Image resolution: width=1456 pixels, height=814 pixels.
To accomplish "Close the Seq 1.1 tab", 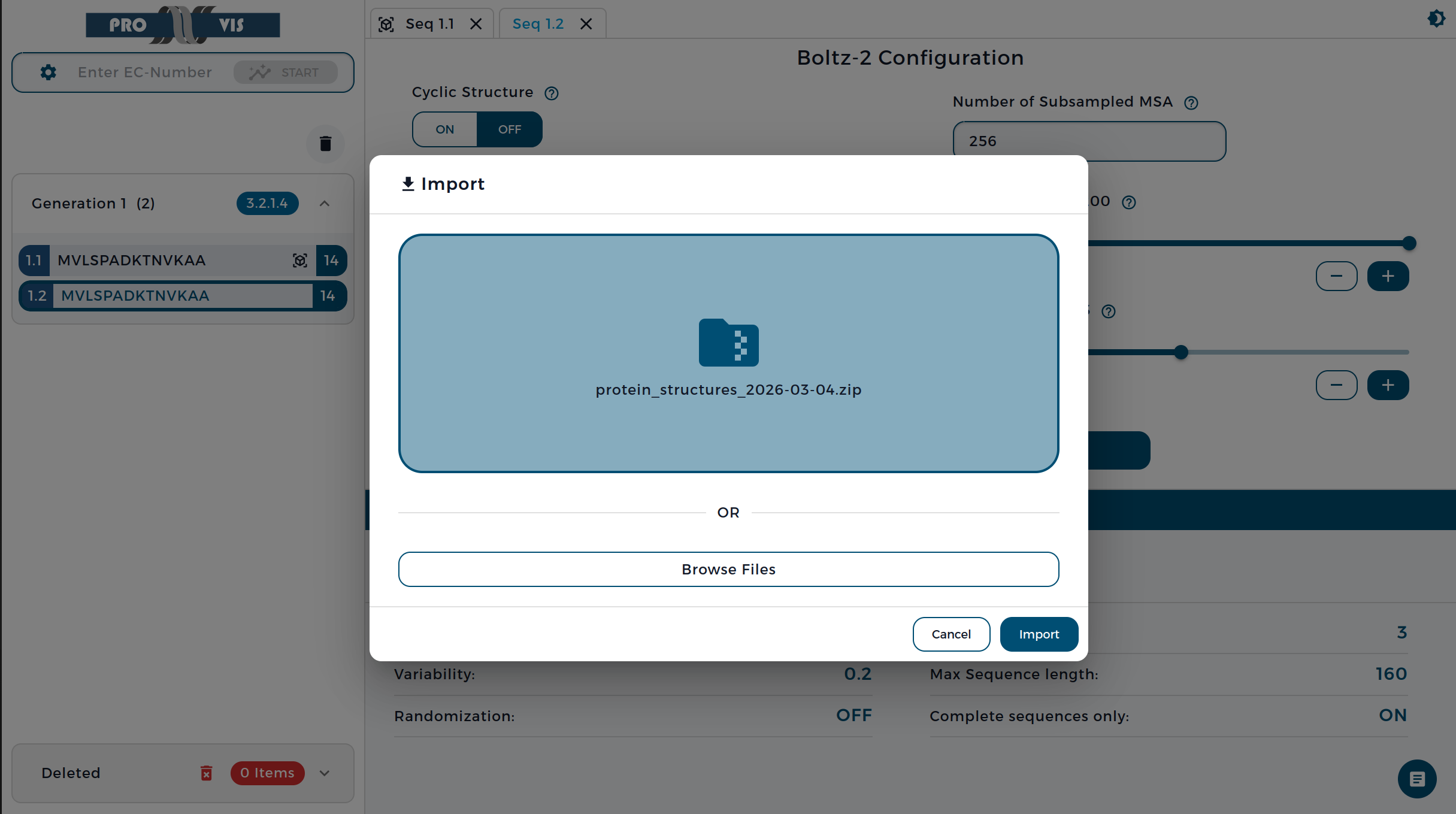I will 476,24.
